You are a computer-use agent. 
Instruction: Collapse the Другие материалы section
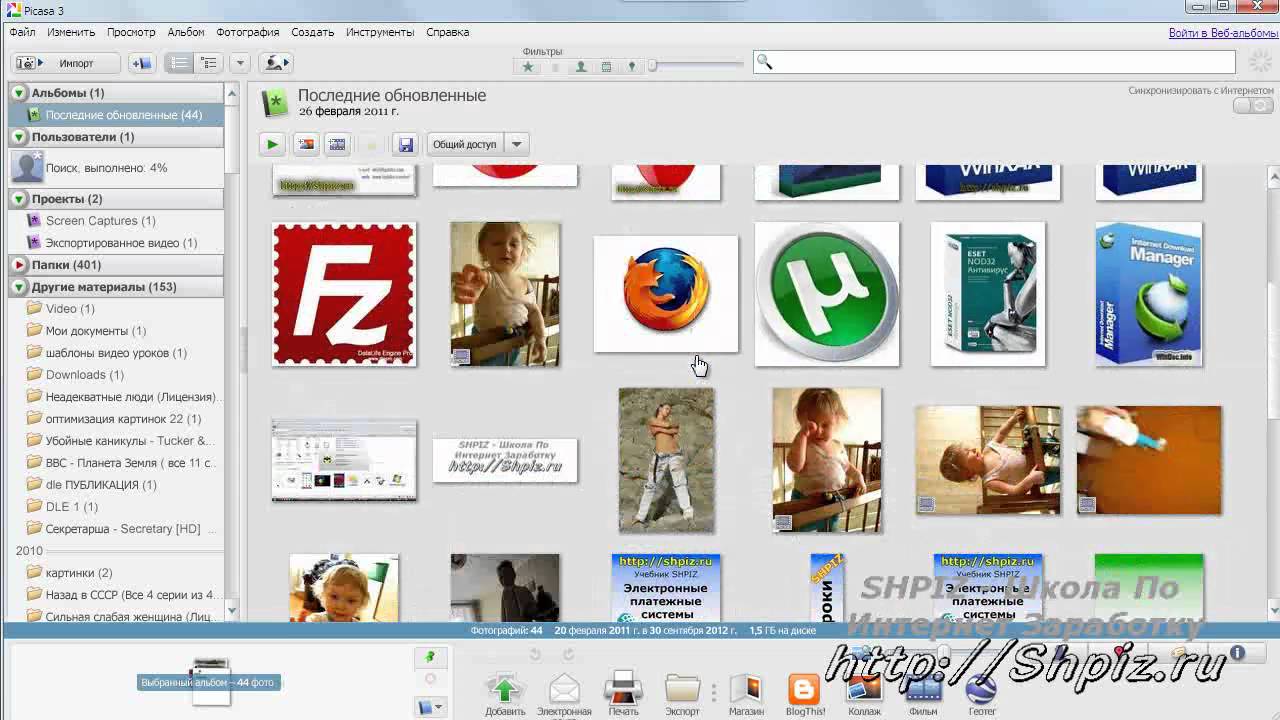pyautogui.click(x=19, y=287)
